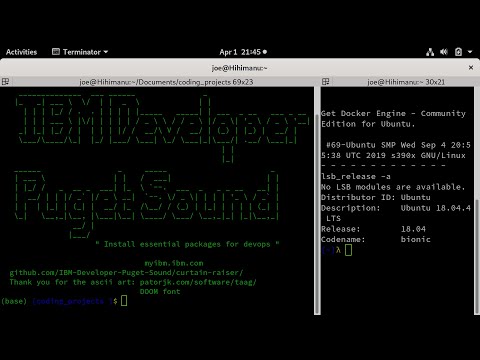Click the 'Description: Ubuntu 18.04.4' line
The width and height of the screenshot is (480, 360).
(x=396, y=208)
